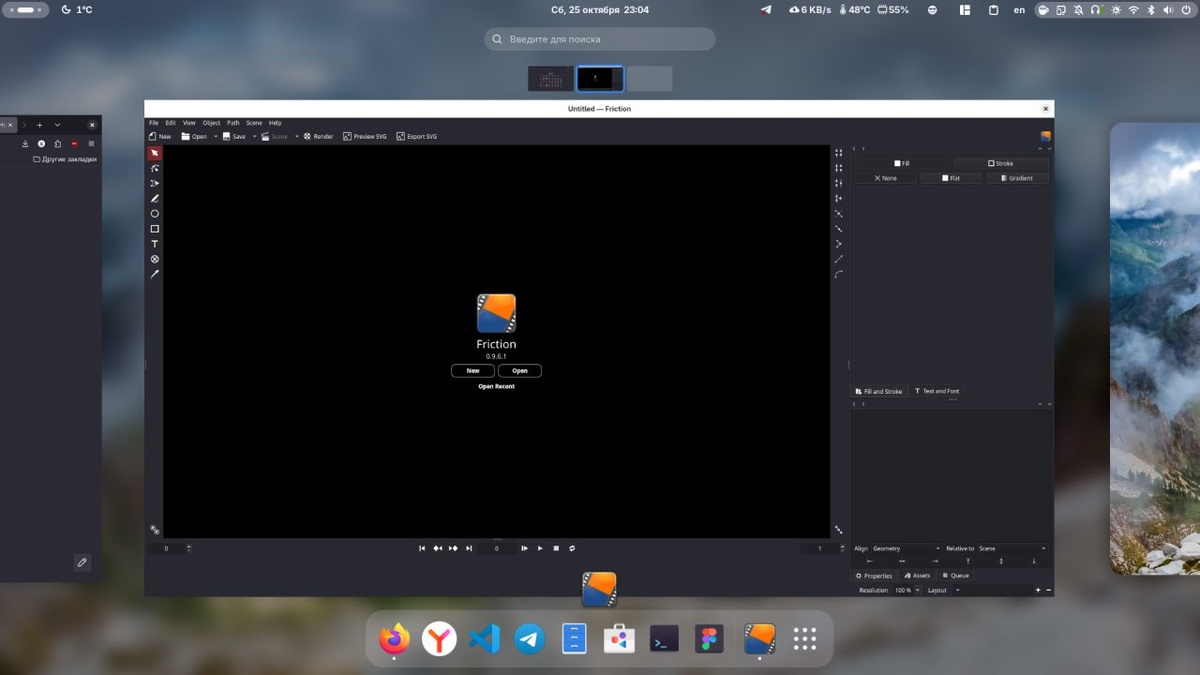Select the Fill mode button

click(902, 163)
